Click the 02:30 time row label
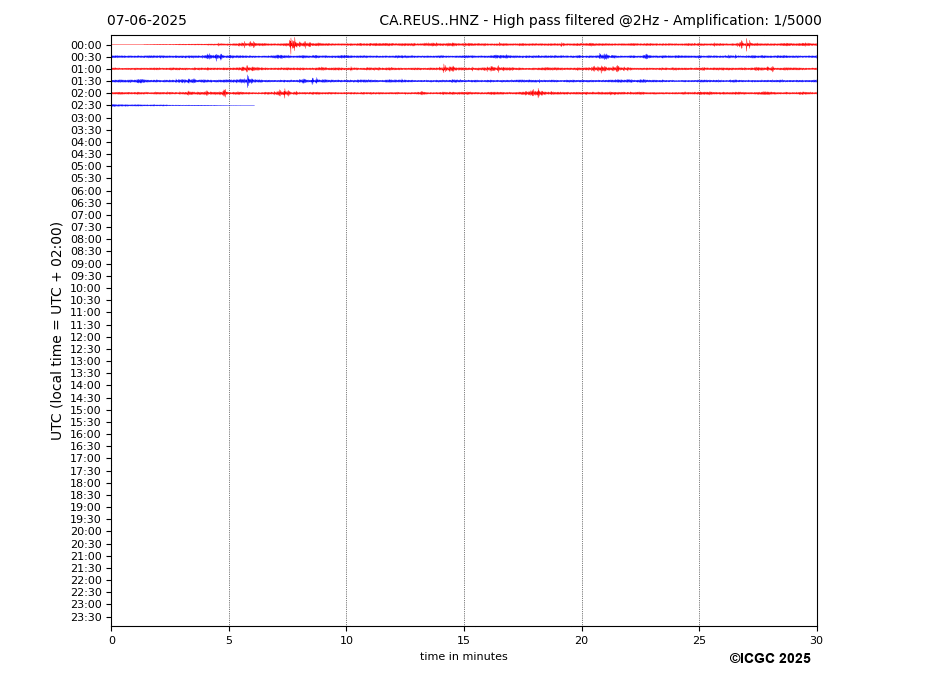The width and height of the screenshot is (927, 696). pos(86,105)
